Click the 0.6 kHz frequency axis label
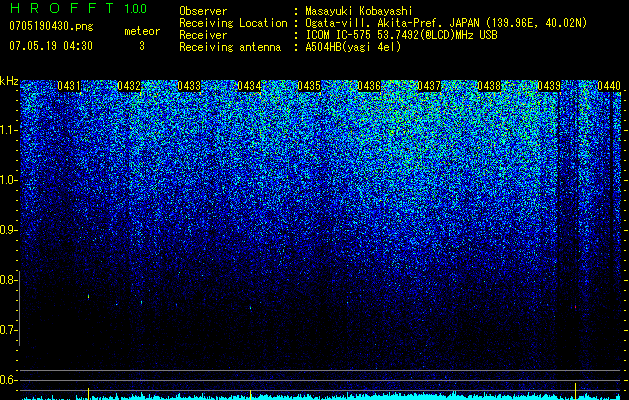The image size is (629, 400). click(x=9, y=380)
